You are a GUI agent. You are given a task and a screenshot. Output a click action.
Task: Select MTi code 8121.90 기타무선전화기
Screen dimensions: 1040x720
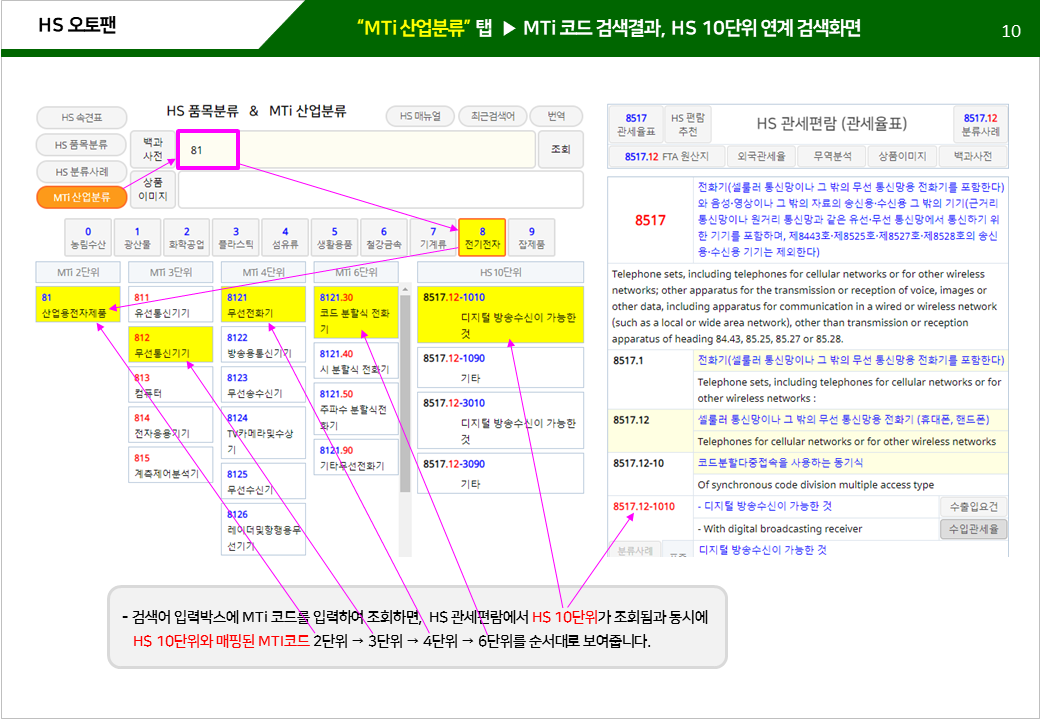tap(356, 457)
